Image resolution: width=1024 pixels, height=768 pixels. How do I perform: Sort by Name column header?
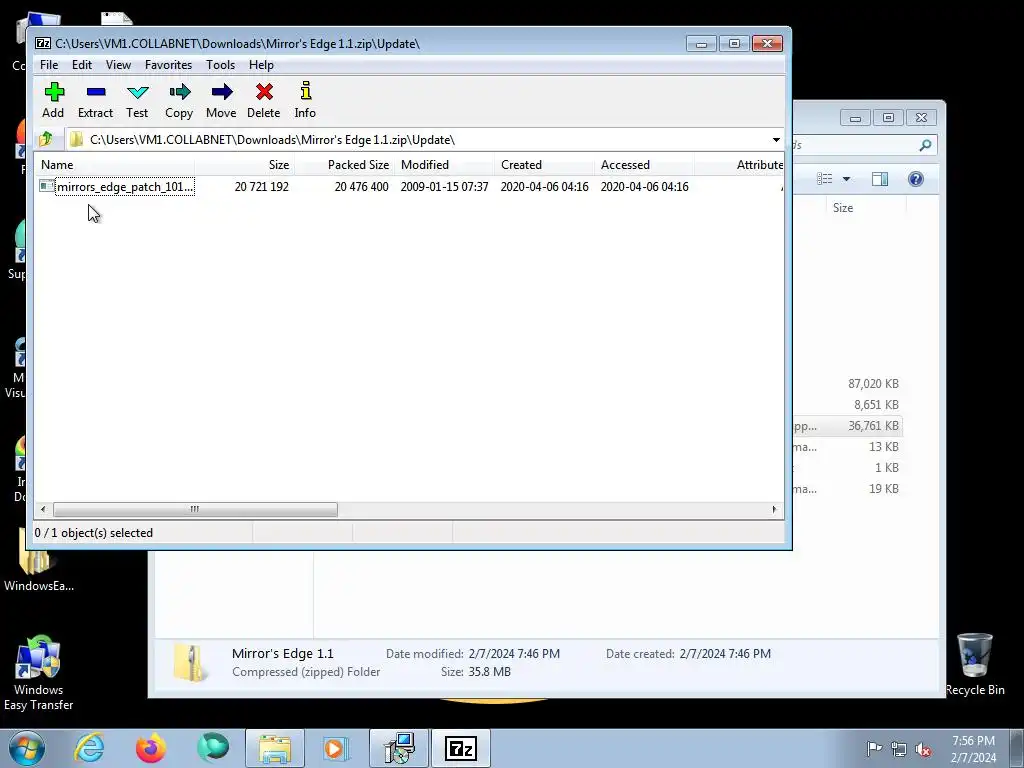[114, 165]
